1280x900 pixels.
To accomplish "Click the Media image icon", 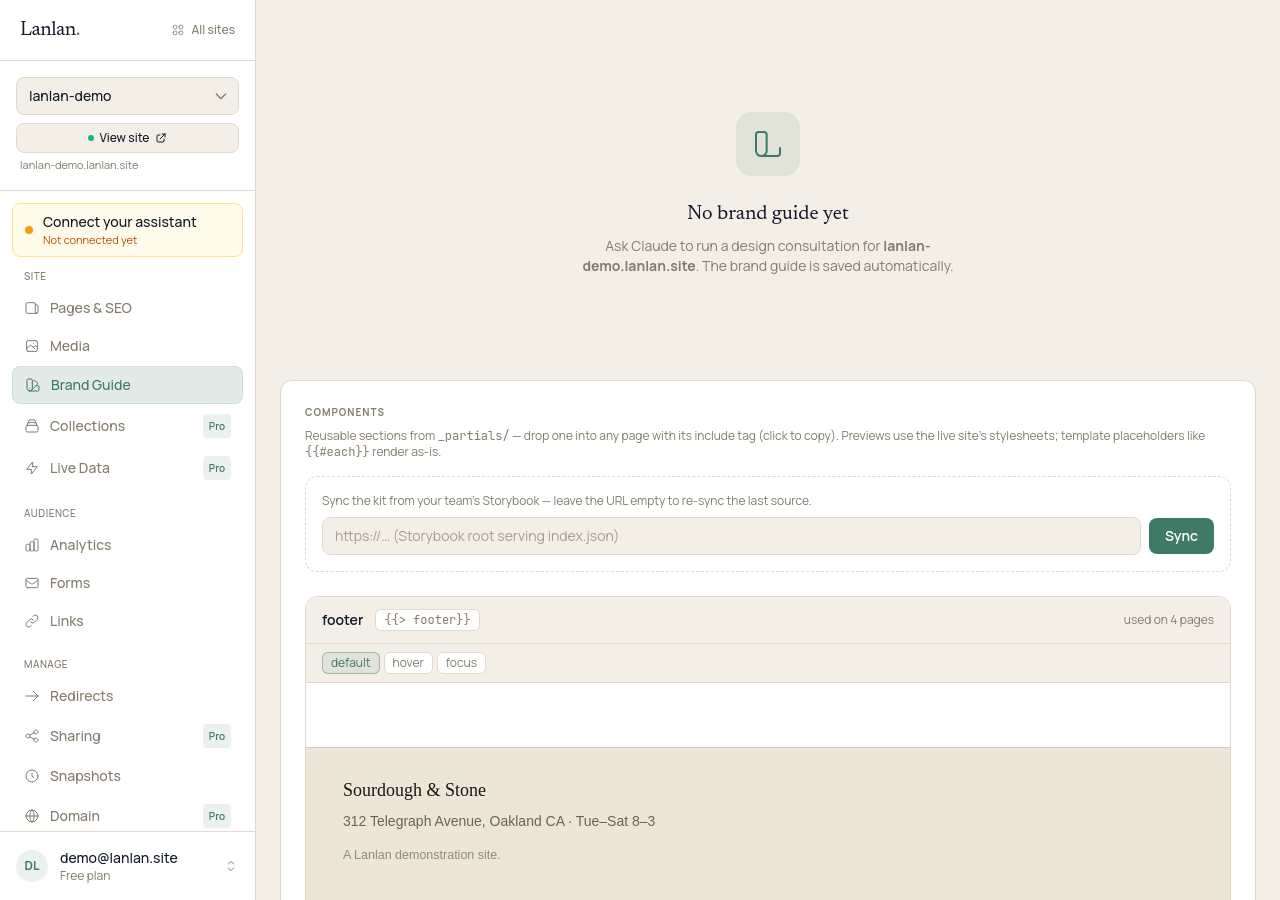I will click(32, 346).
